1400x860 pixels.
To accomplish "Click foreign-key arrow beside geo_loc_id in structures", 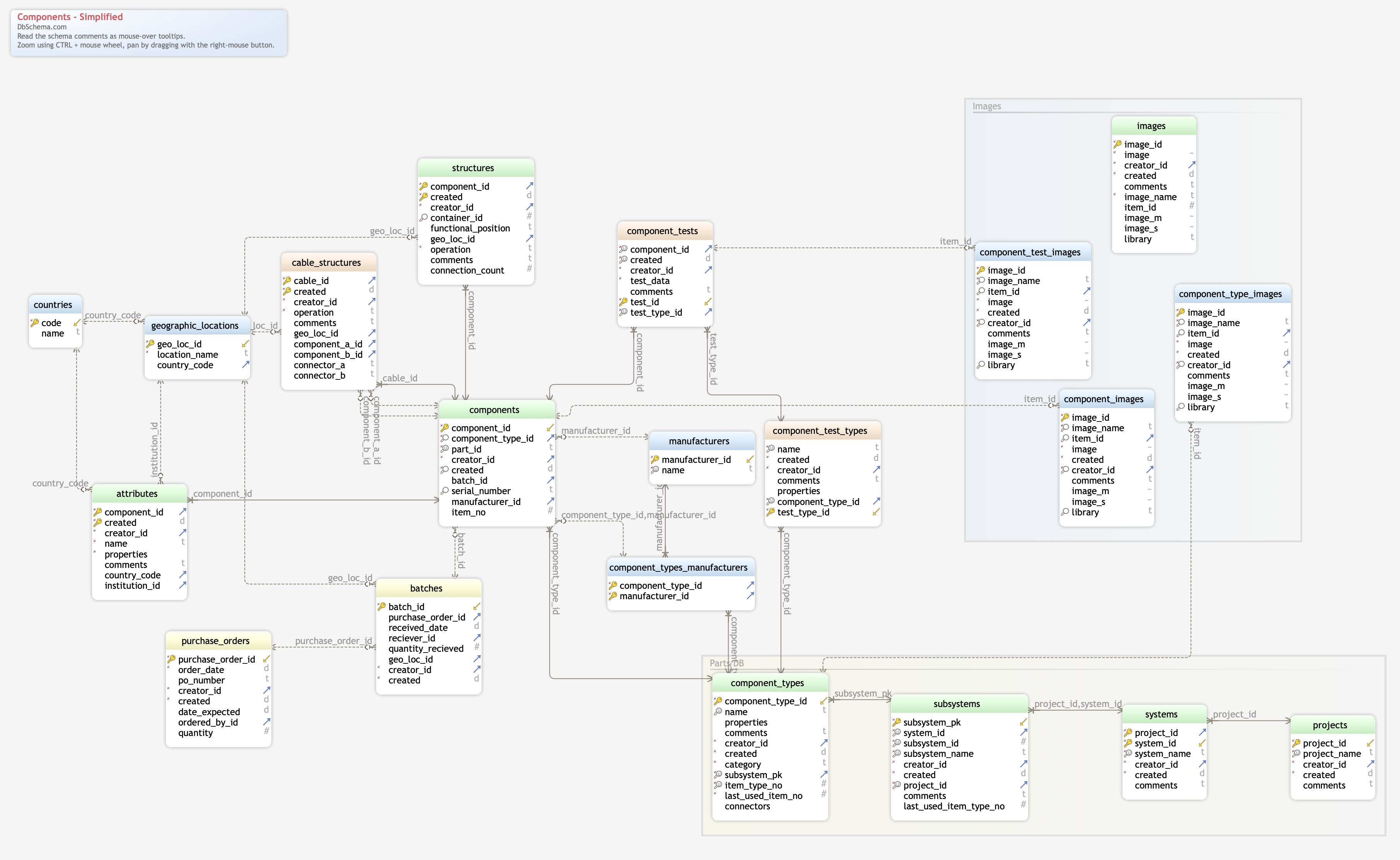I will coord(529,238).
